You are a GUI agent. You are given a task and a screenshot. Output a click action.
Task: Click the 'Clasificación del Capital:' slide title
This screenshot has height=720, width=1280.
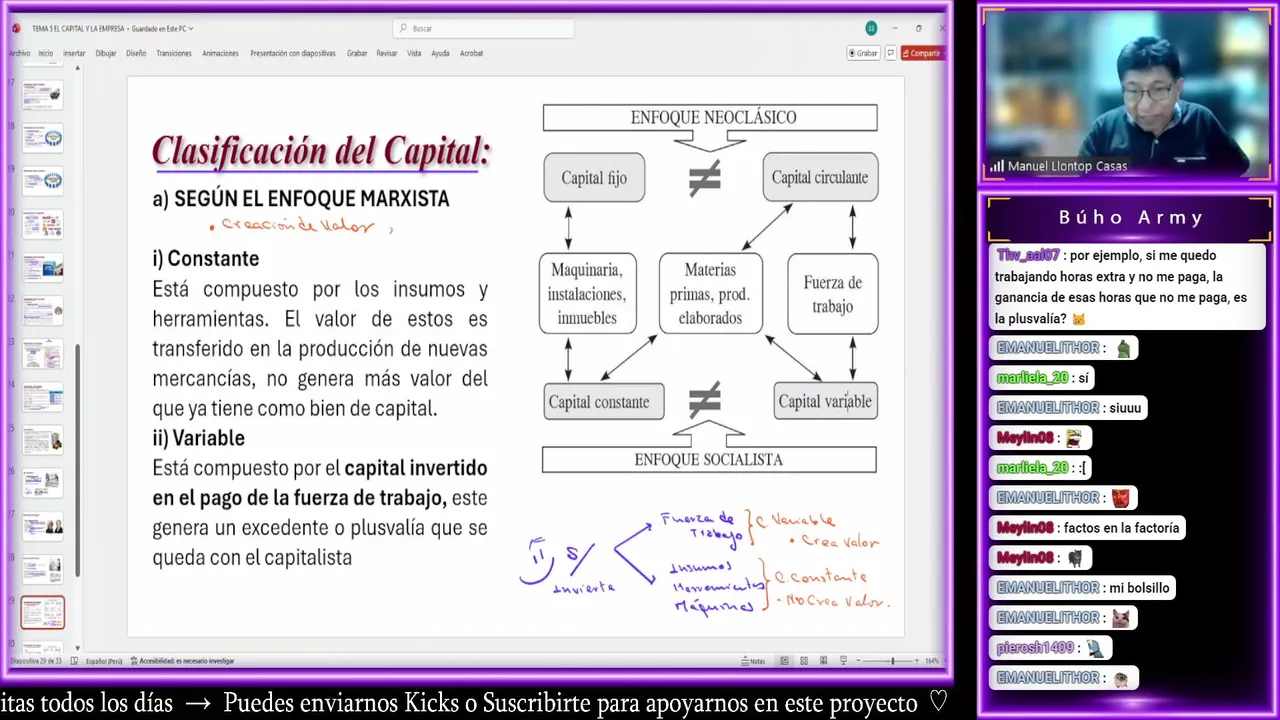[x=321, y=152]
